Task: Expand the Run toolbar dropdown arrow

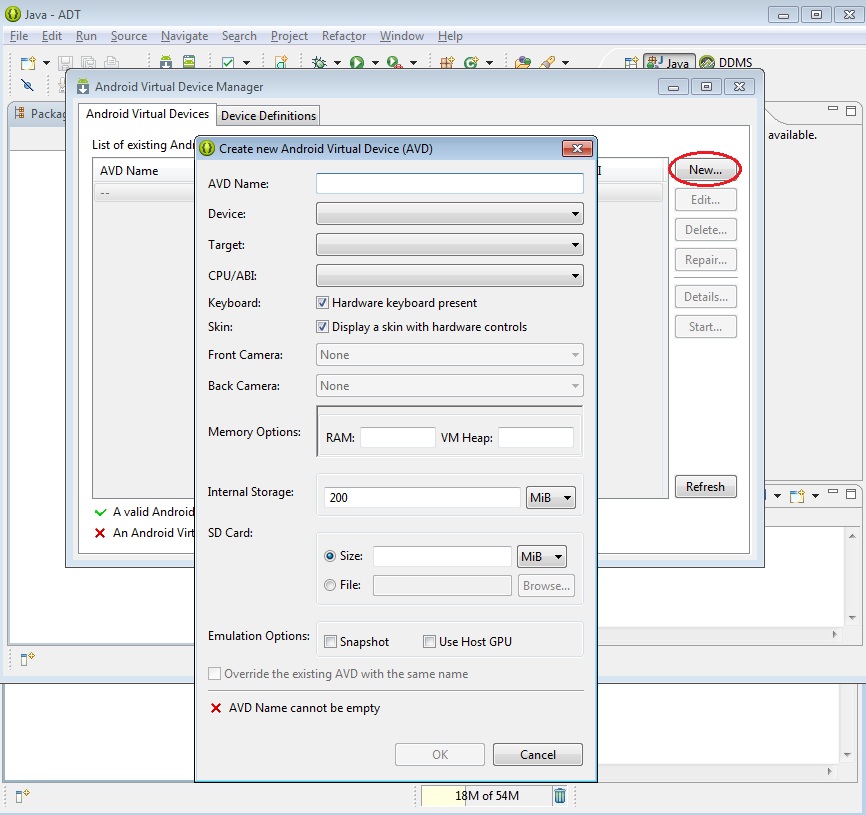Action: coord(375,63)
